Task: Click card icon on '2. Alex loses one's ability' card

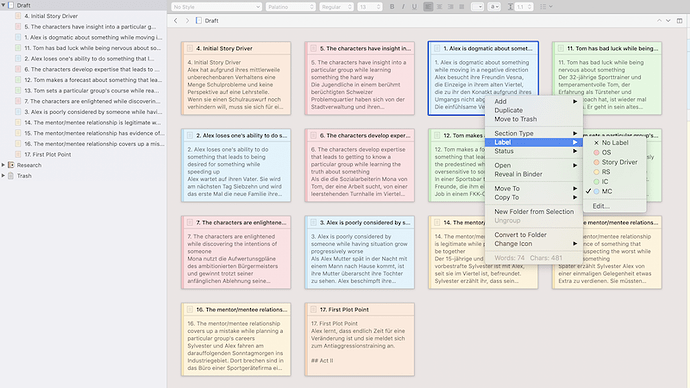Action: [190, 135]
